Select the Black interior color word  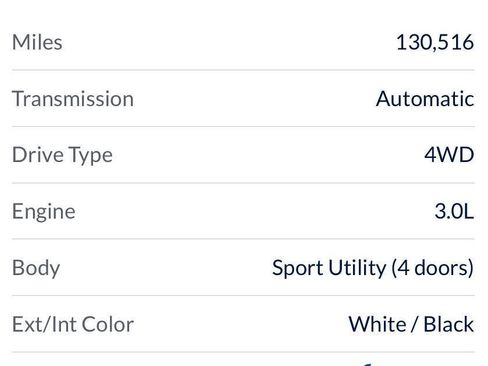[x=449, y=324]
